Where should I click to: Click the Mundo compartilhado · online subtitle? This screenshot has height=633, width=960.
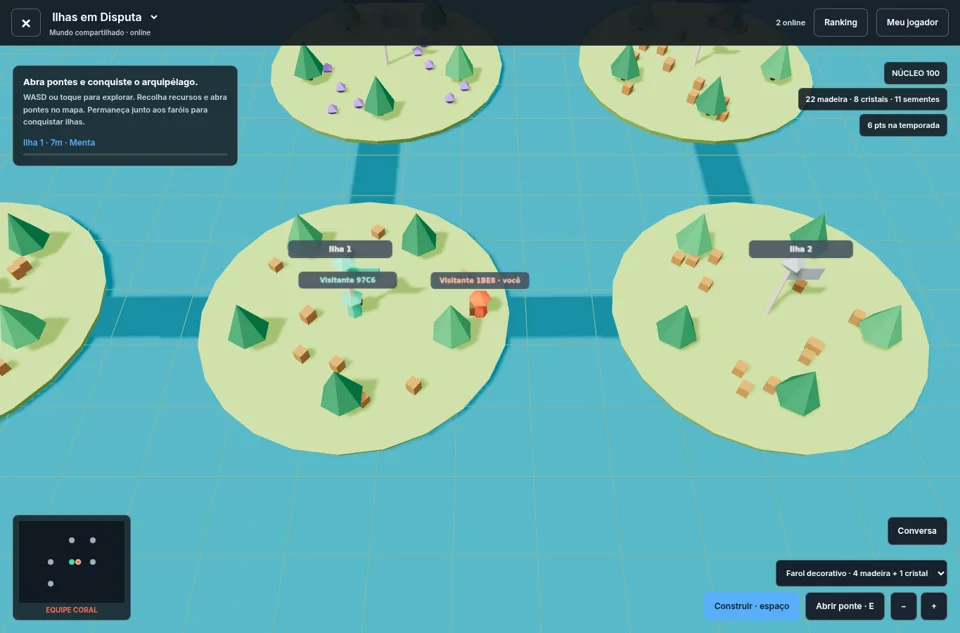[x=100, y=32]
